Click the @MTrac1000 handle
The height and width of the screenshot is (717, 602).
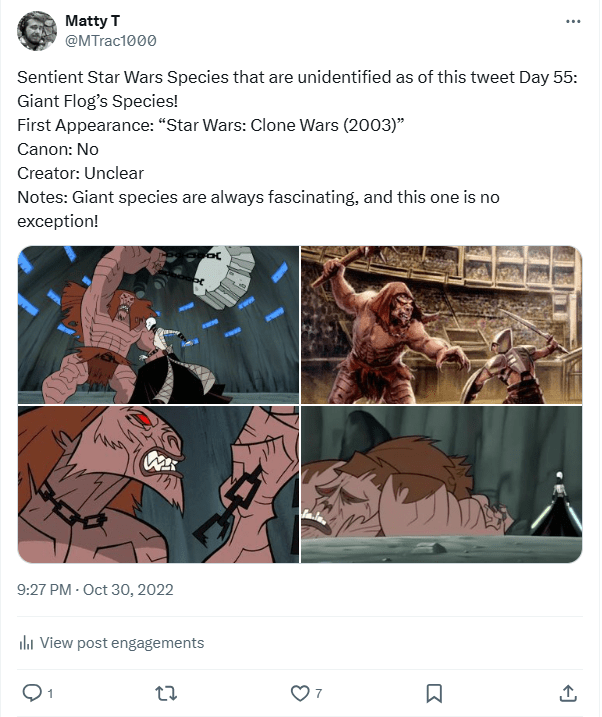110,40
